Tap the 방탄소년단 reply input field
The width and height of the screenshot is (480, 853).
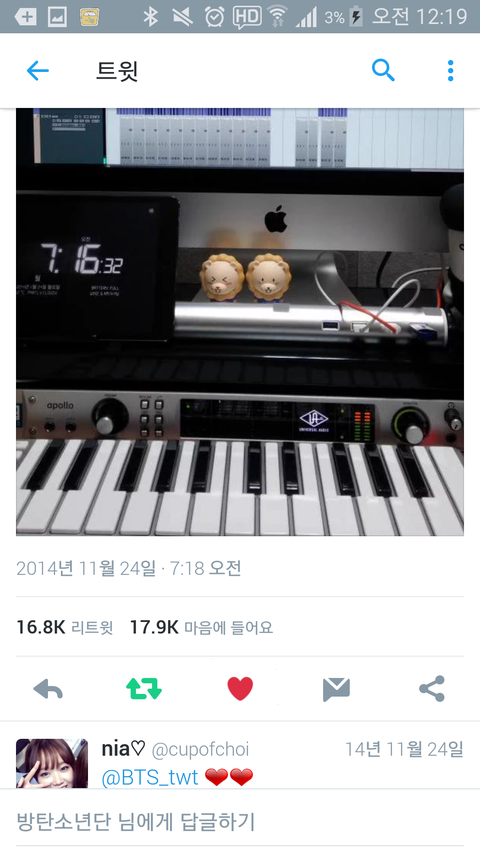[240, 821]
